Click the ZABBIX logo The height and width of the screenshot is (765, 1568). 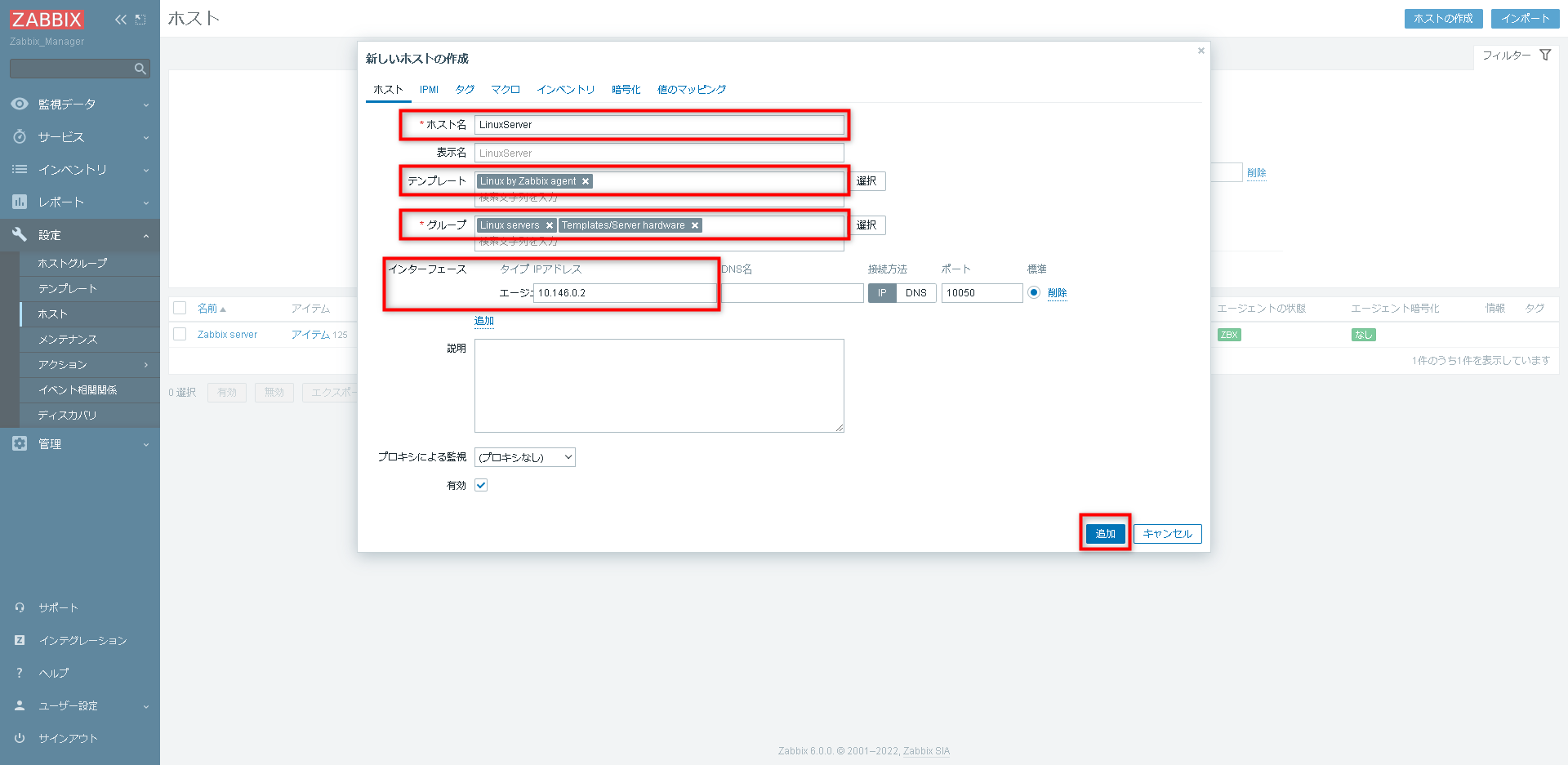point(47,20)
